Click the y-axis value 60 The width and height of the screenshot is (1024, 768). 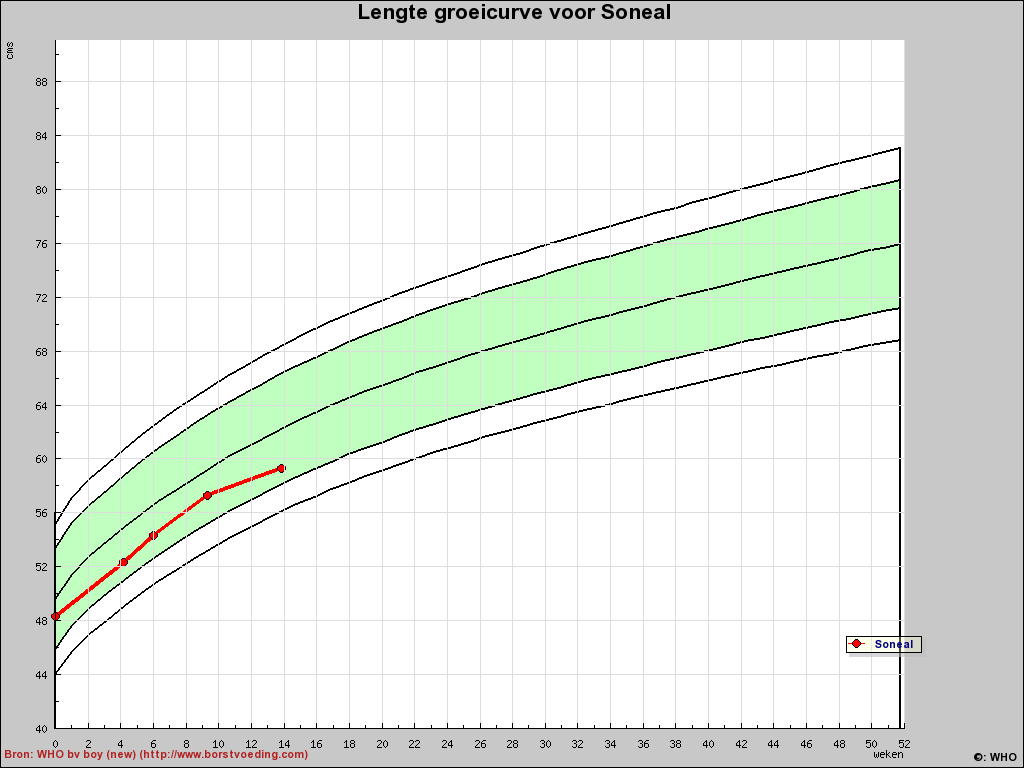point(42,459)
